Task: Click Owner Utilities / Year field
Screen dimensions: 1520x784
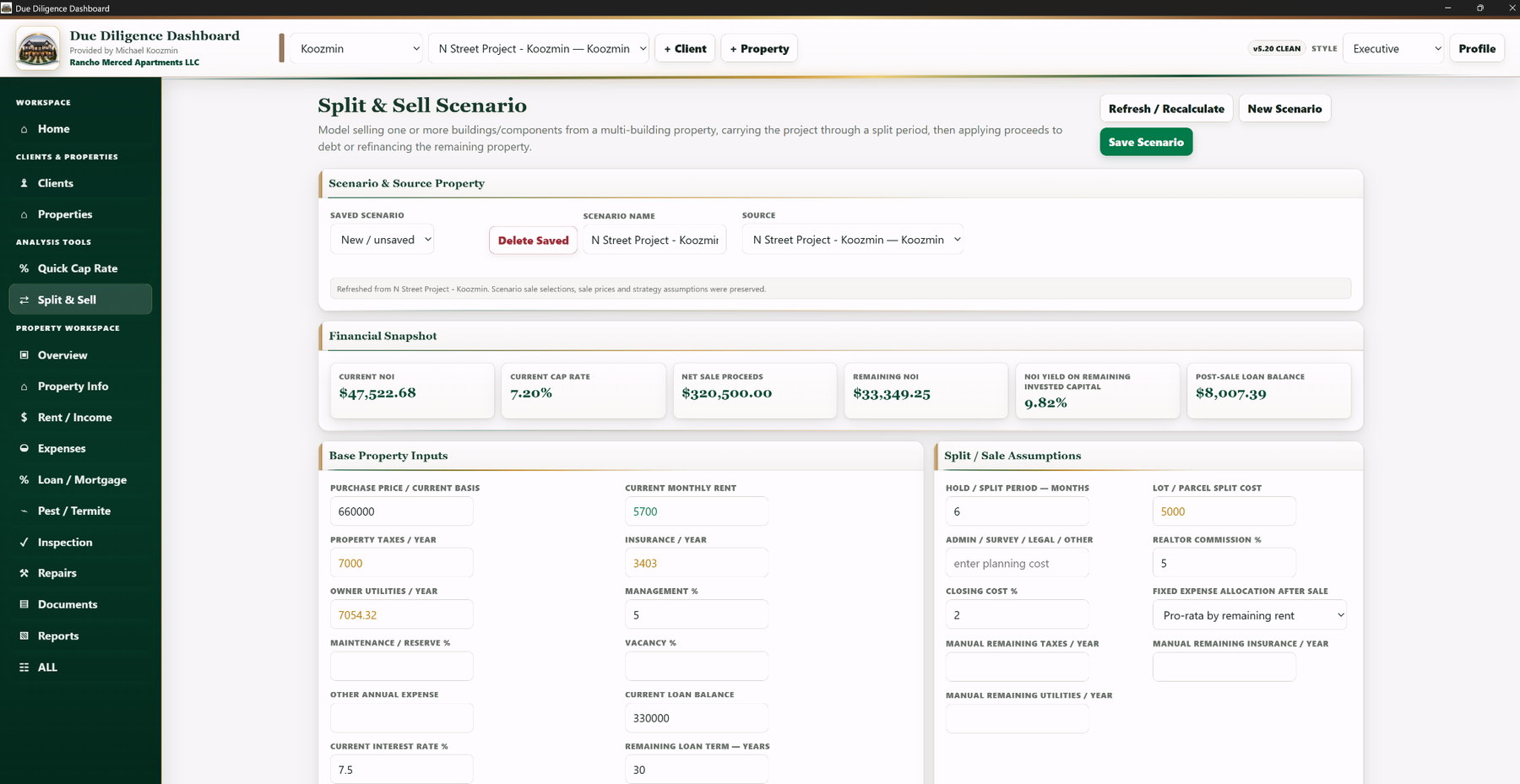Action: tap(401, 614)
